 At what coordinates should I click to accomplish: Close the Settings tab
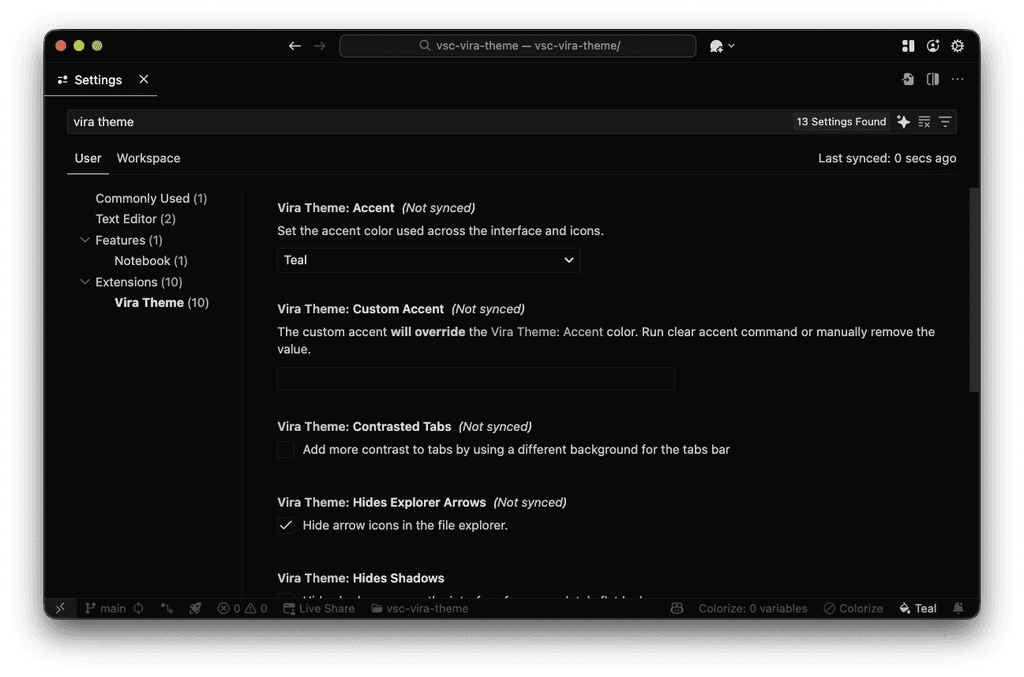pyautogui.click(x=144, y=79)
